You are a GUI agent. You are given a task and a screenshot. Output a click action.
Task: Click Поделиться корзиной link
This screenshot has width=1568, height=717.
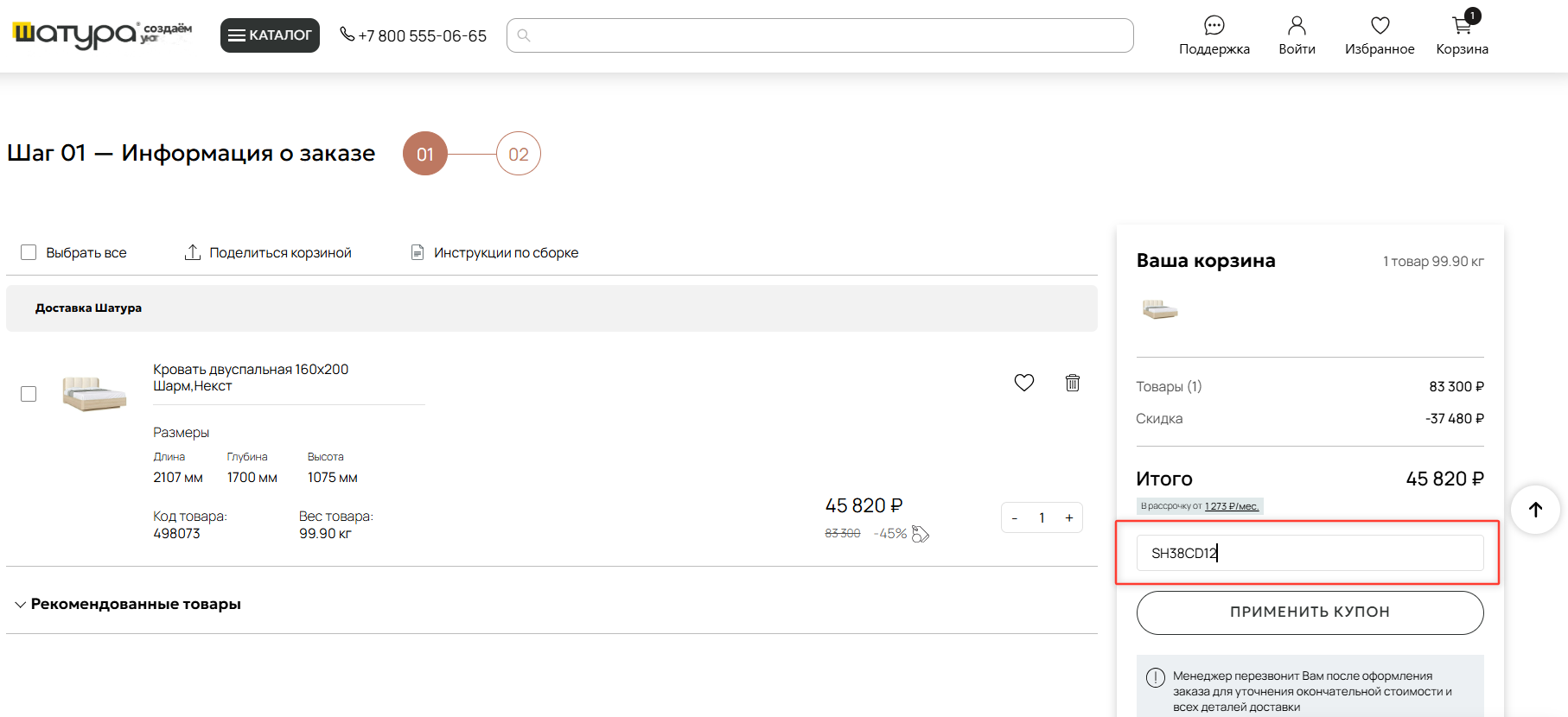point(268,252)
